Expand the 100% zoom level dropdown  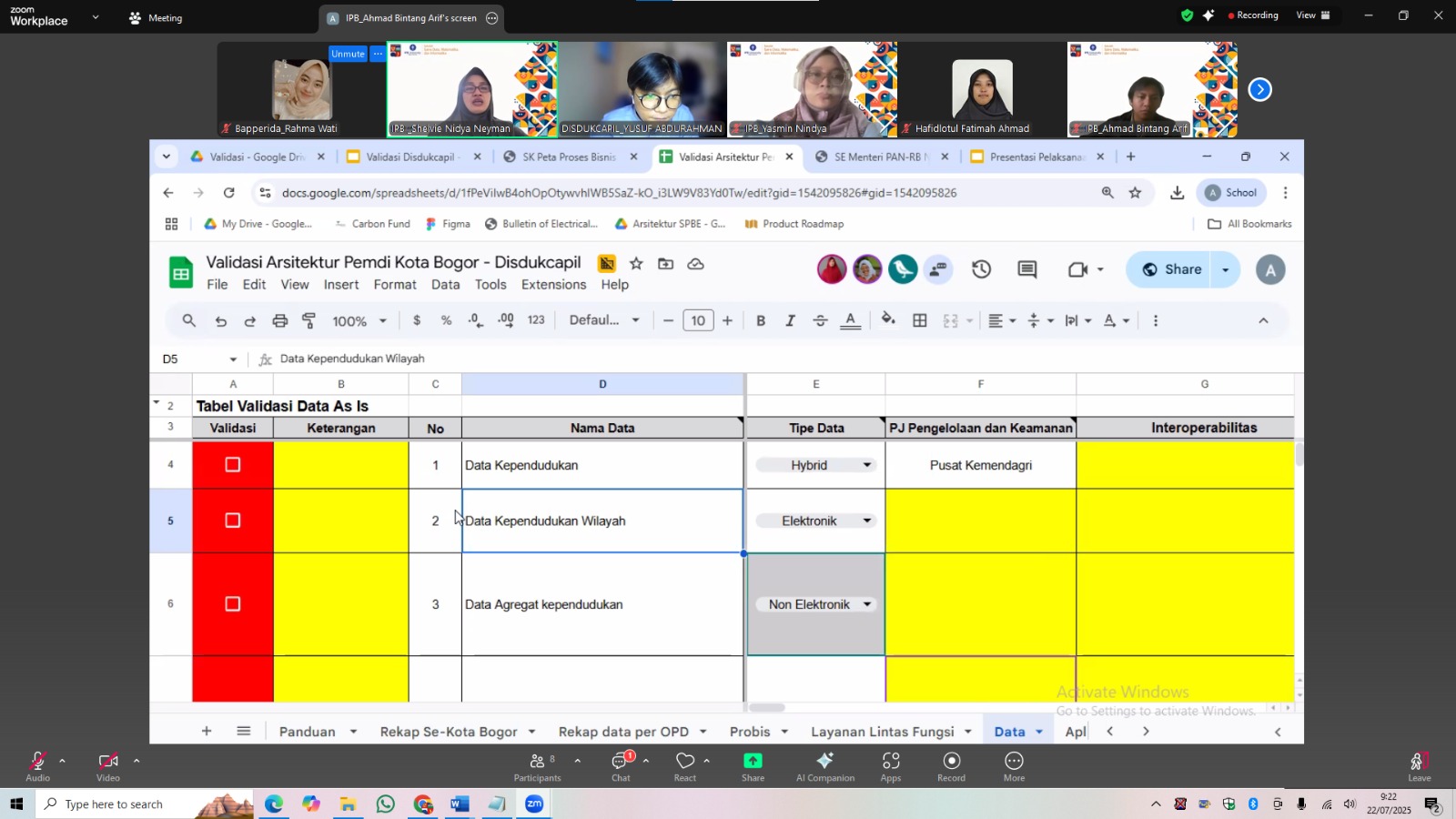359,320
